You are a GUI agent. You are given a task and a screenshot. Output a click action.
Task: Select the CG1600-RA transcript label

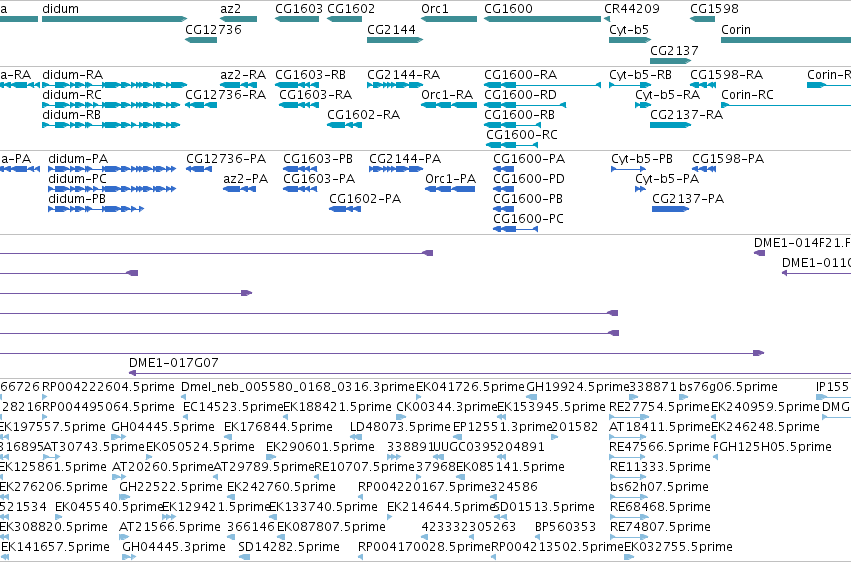(x=520, y=75)
